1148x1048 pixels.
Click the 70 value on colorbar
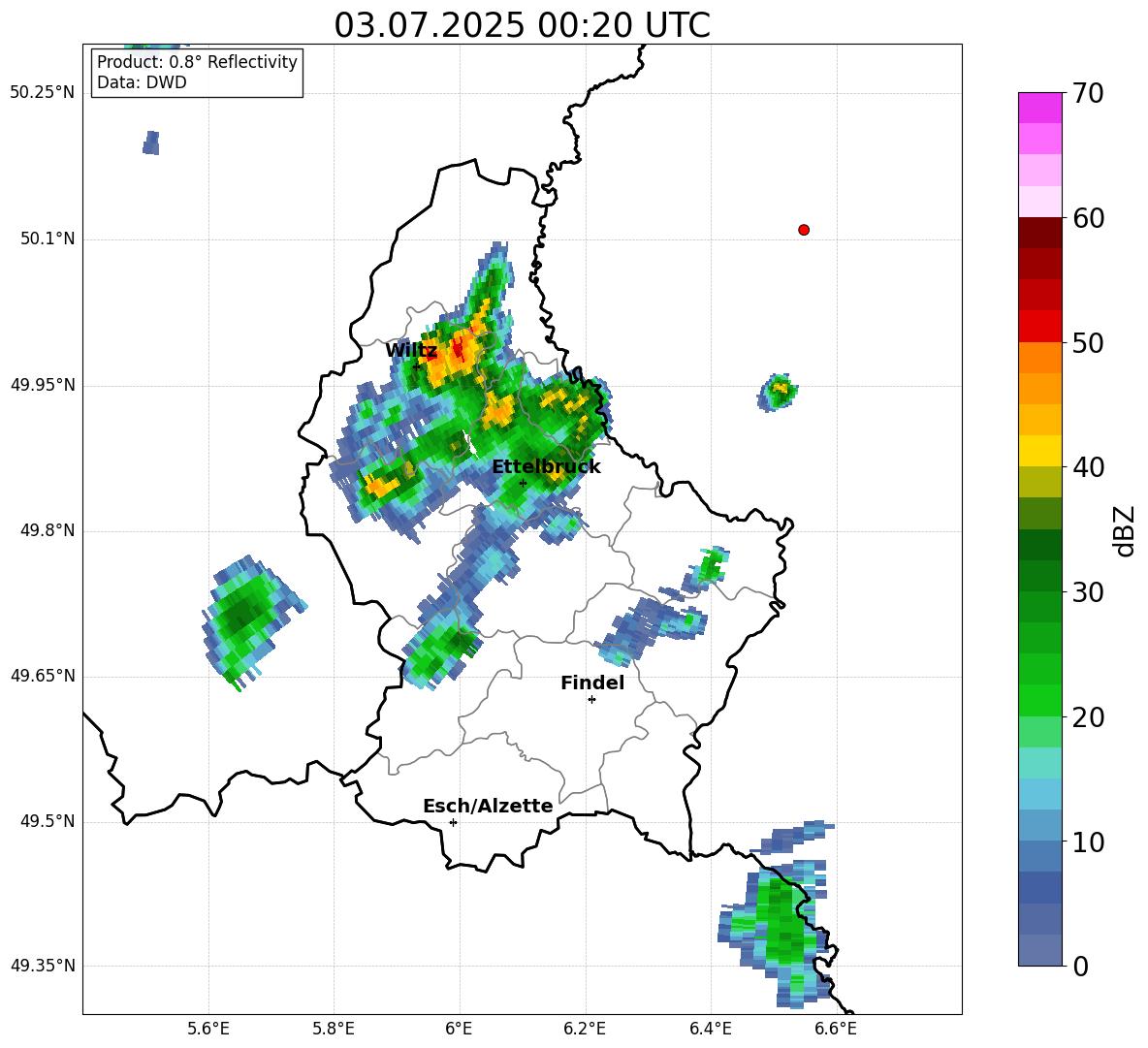coord(1088,93)
